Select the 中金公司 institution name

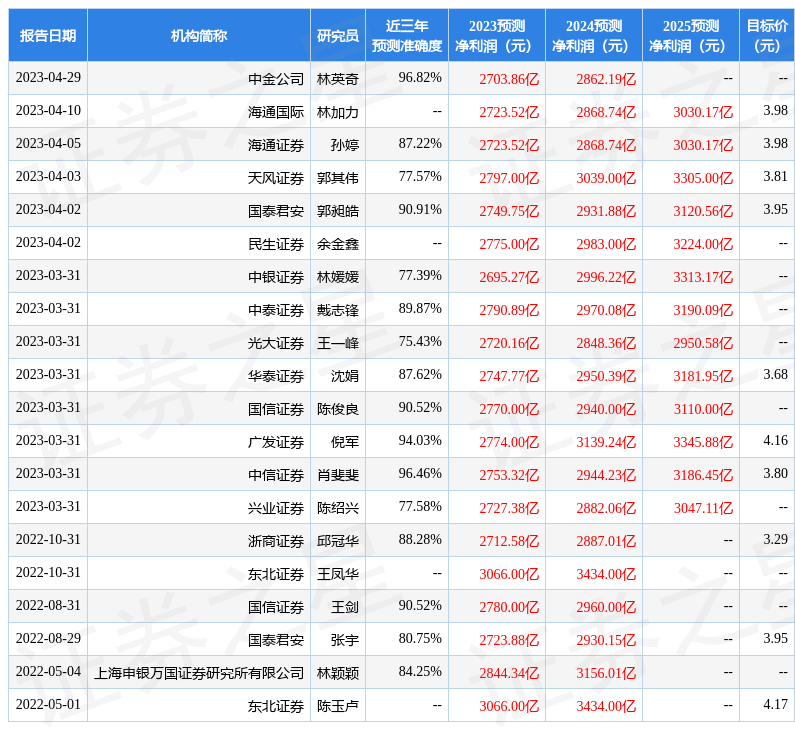click(276, 78)
